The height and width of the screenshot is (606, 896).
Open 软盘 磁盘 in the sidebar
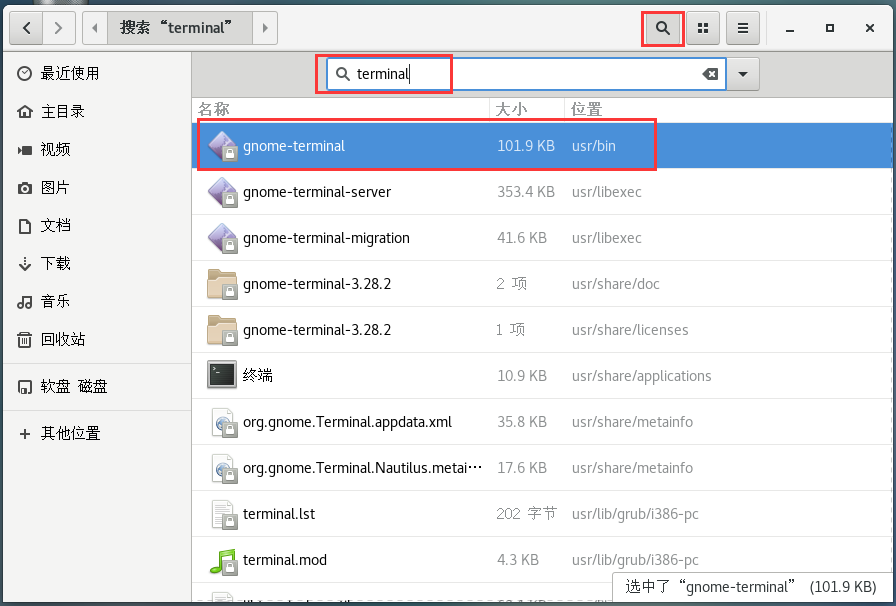tap(97, 386)
